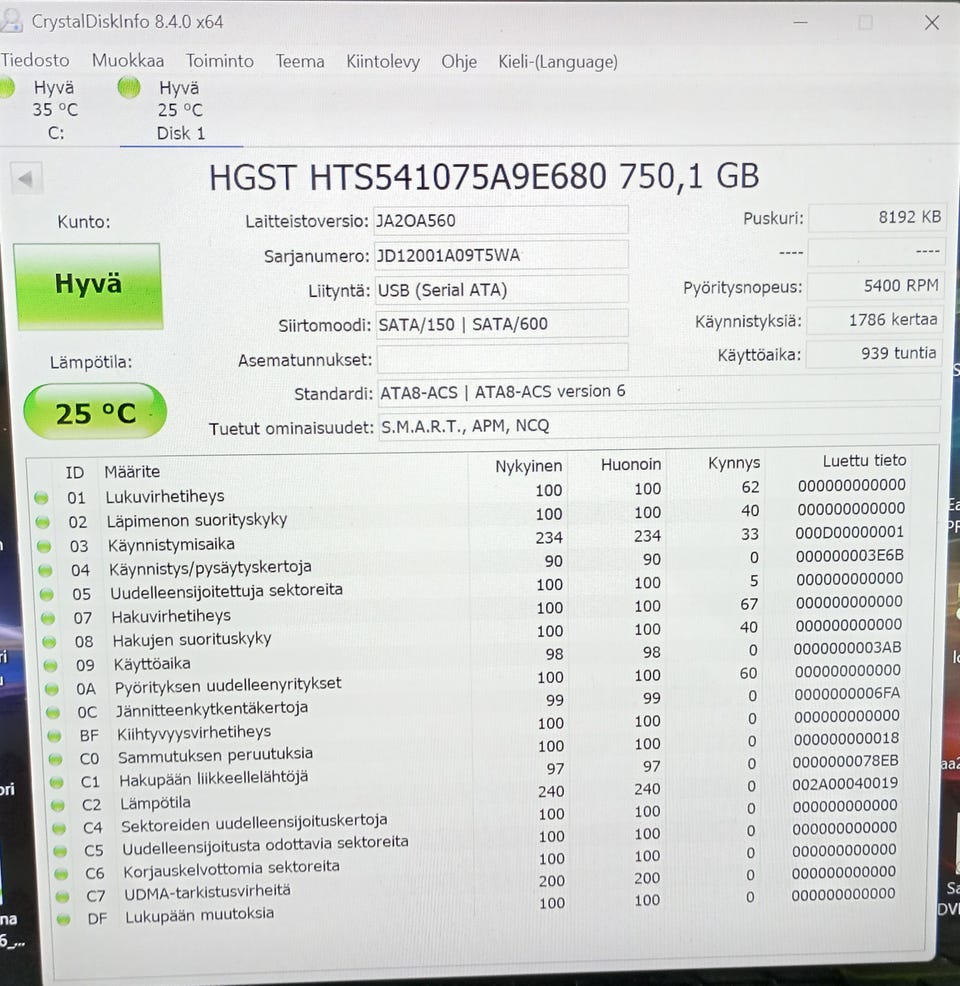Select the Lukuvirhetiheys attribute name
Viewport: 960px width, 986px height.
[165, 496]
